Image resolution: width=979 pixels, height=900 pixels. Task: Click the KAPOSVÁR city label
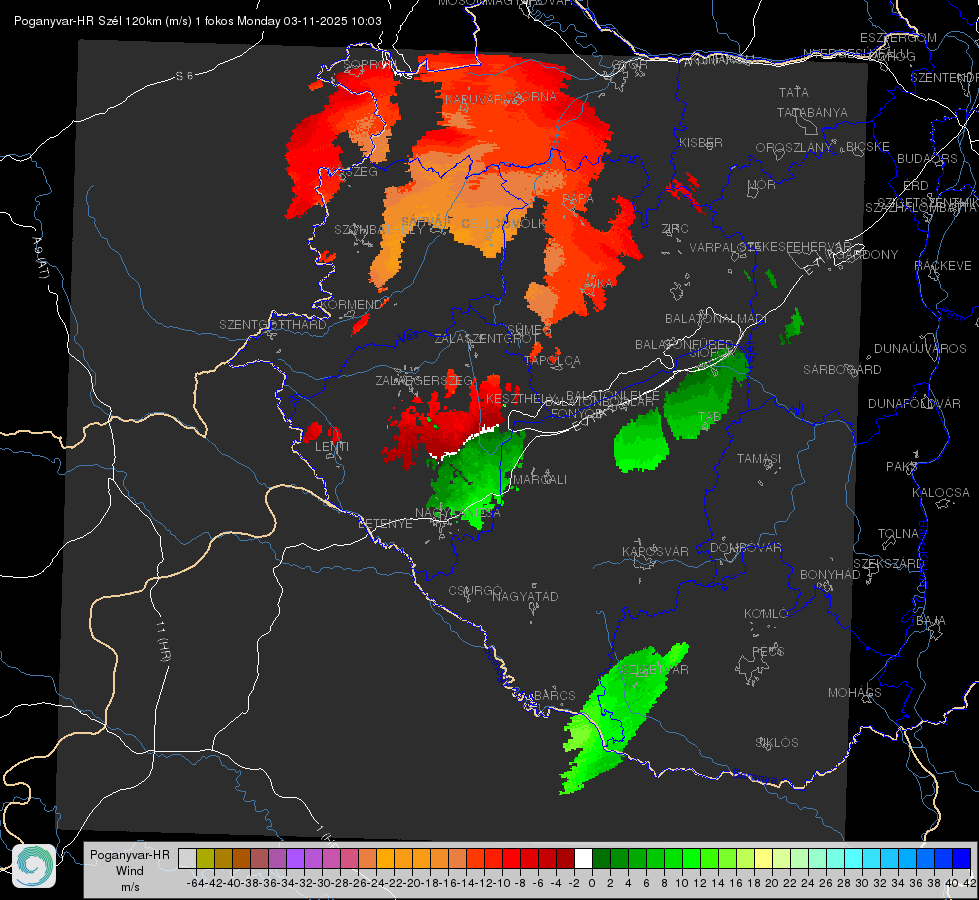coord(655,551)
